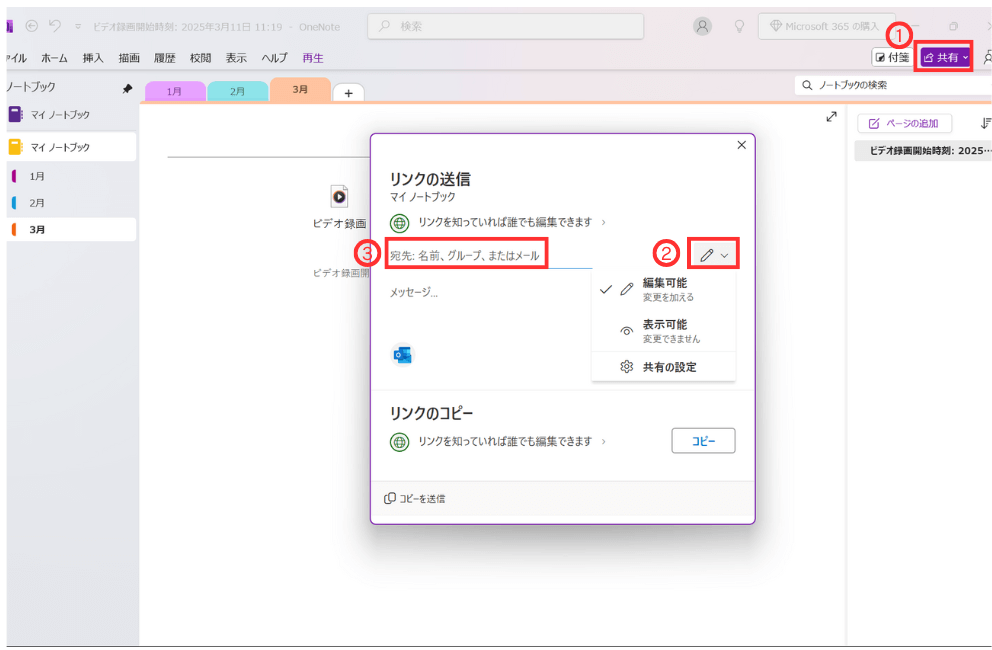
Task: Click the lightbulb icon in title bar
Action: [739, 26]
